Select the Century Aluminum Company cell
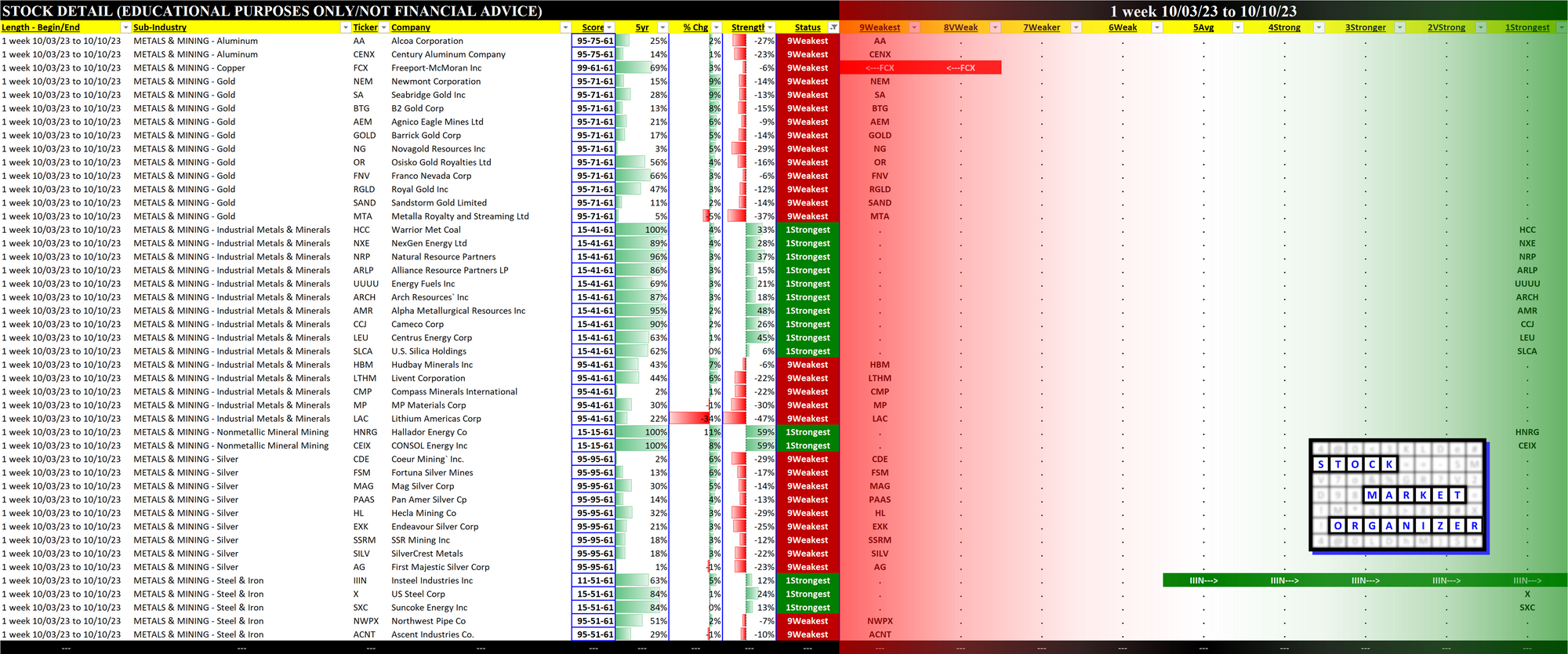This screenshot has width=1568, height=654. 481,54
